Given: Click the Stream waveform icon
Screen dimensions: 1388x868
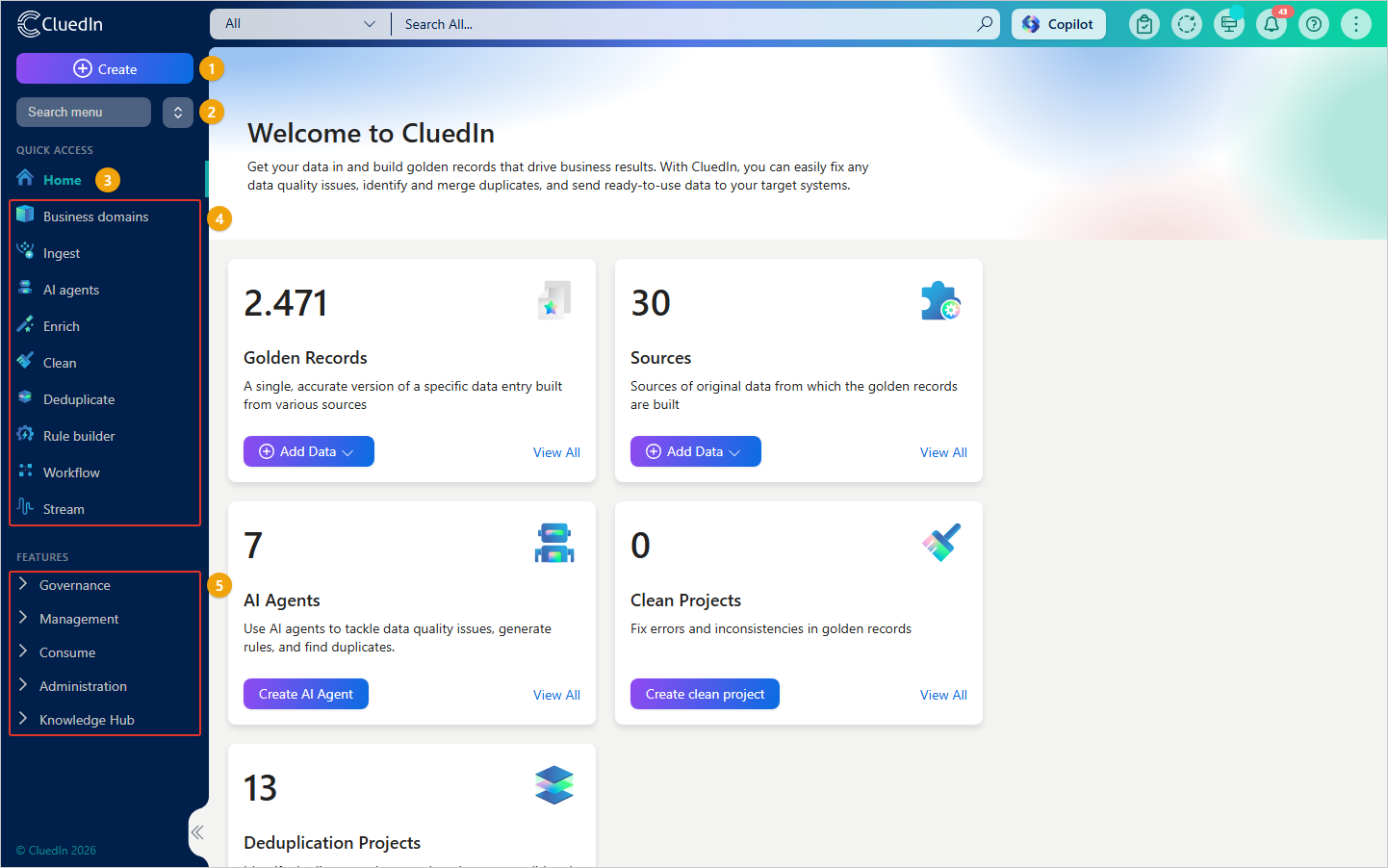Looking at the screenshot, I should [x=25, y=506].
